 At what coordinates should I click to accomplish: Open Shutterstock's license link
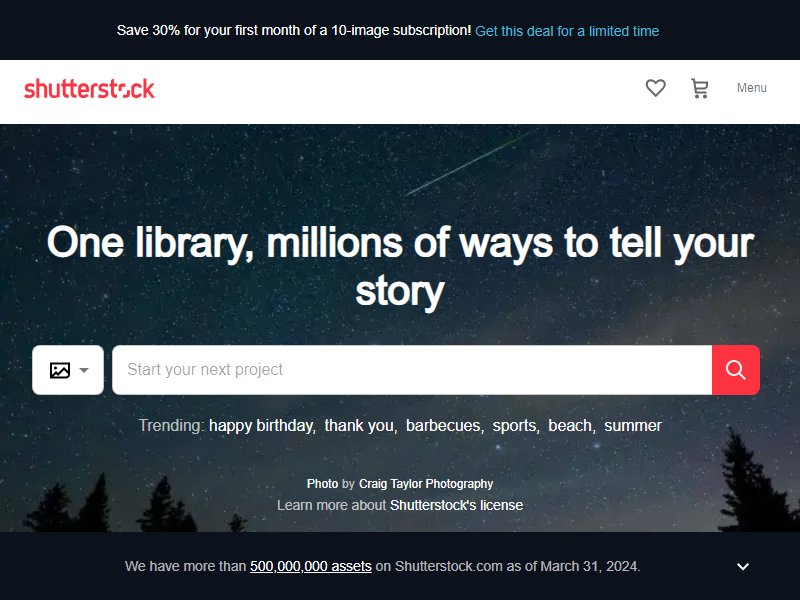click(457, 505)
